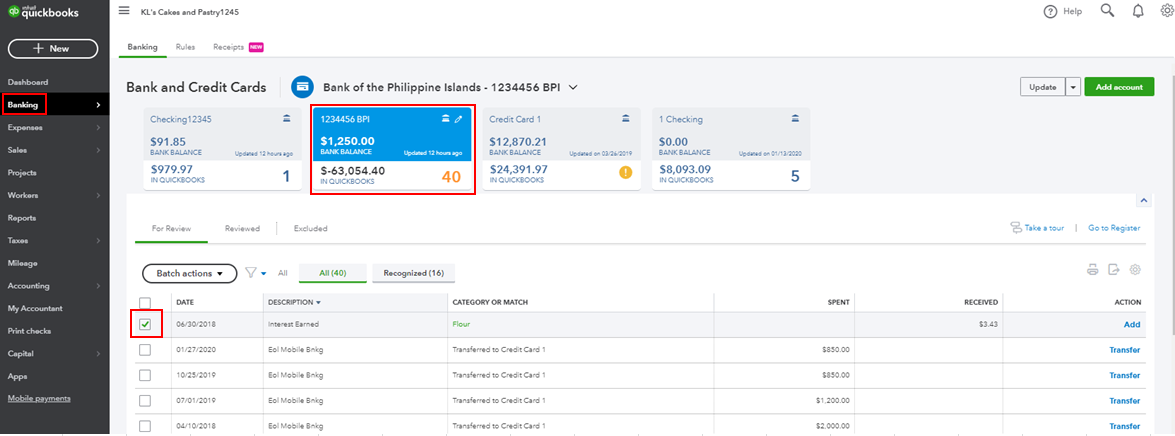Open Projects in the sidebar

[22, 173]
